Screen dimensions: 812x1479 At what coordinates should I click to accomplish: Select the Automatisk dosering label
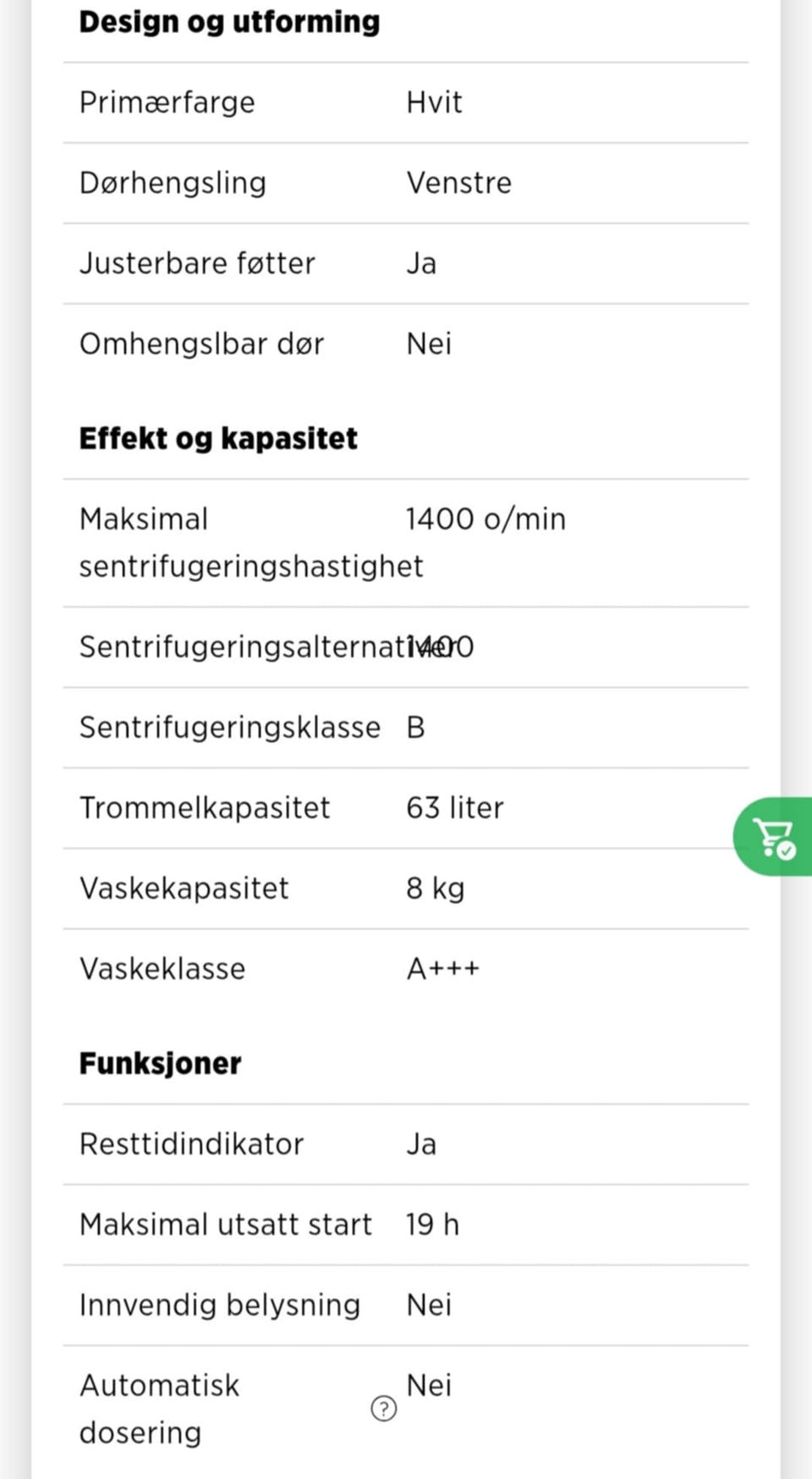click(159, 1408)
